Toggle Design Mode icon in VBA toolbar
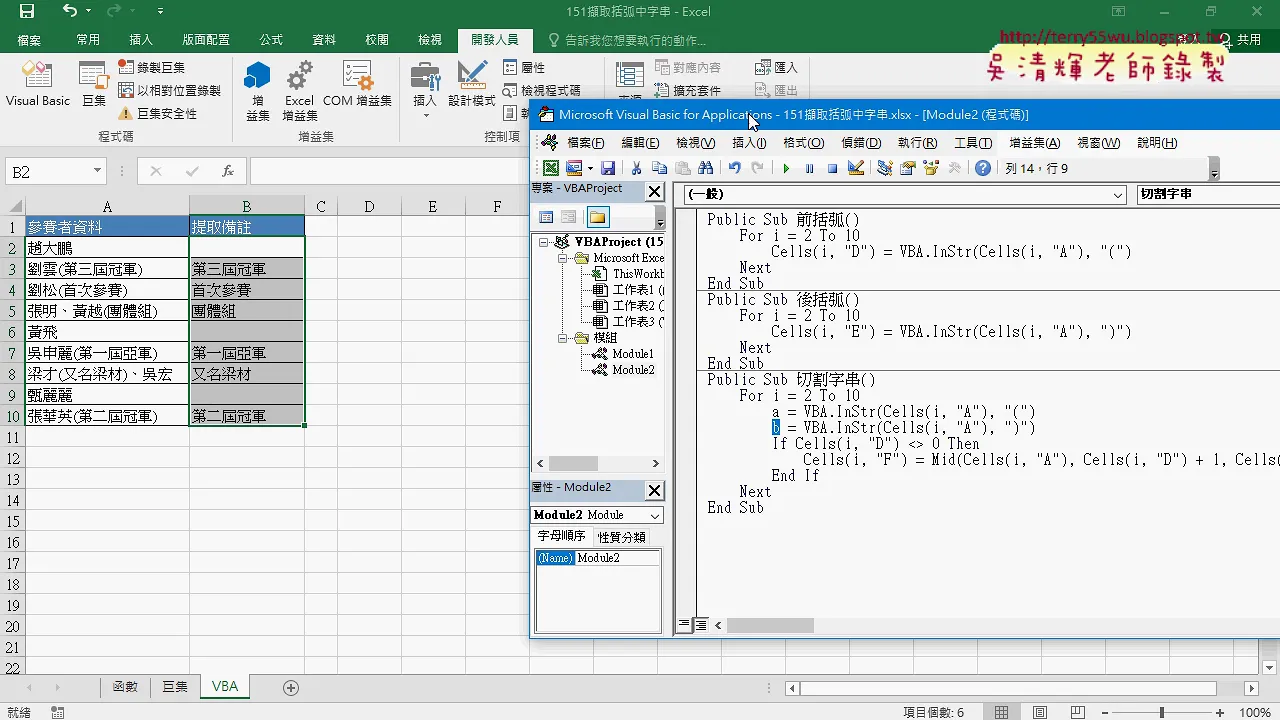1280x720 pixels. click(856, 168)
